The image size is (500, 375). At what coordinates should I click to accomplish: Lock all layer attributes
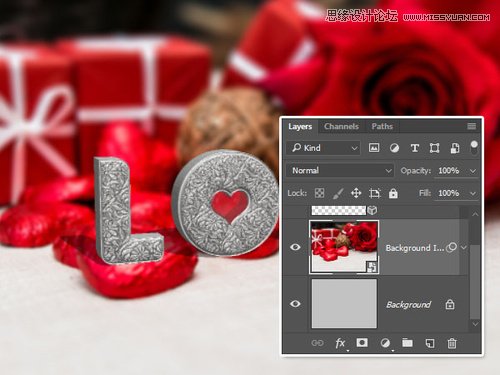point(393,193)
